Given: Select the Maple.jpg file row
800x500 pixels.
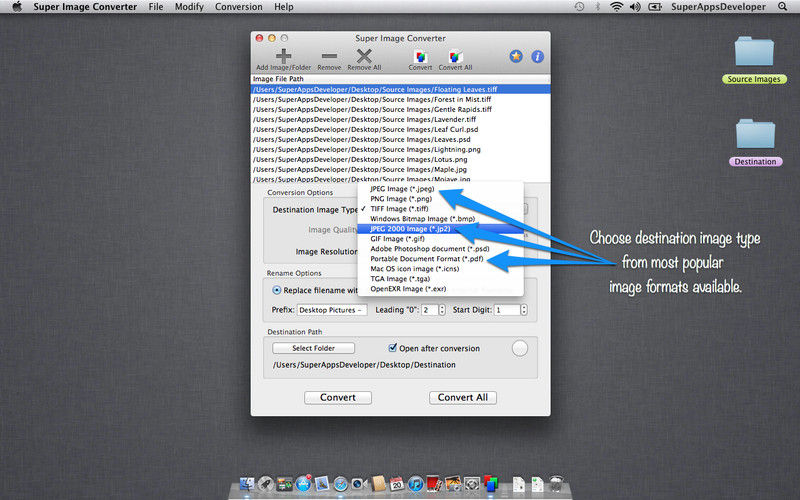Looking at the screenshot, I should (401, 169).
